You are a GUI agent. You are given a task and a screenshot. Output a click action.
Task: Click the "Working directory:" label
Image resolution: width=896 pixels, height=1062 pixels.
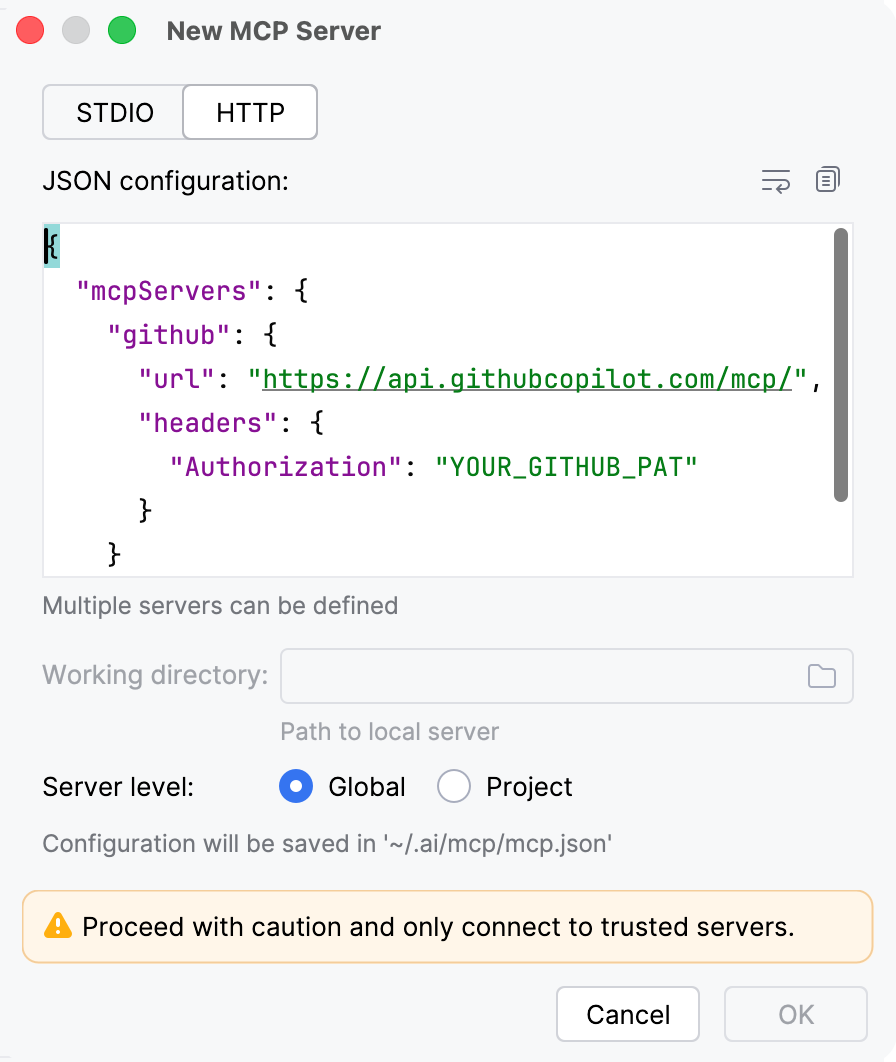coord(155,675)
